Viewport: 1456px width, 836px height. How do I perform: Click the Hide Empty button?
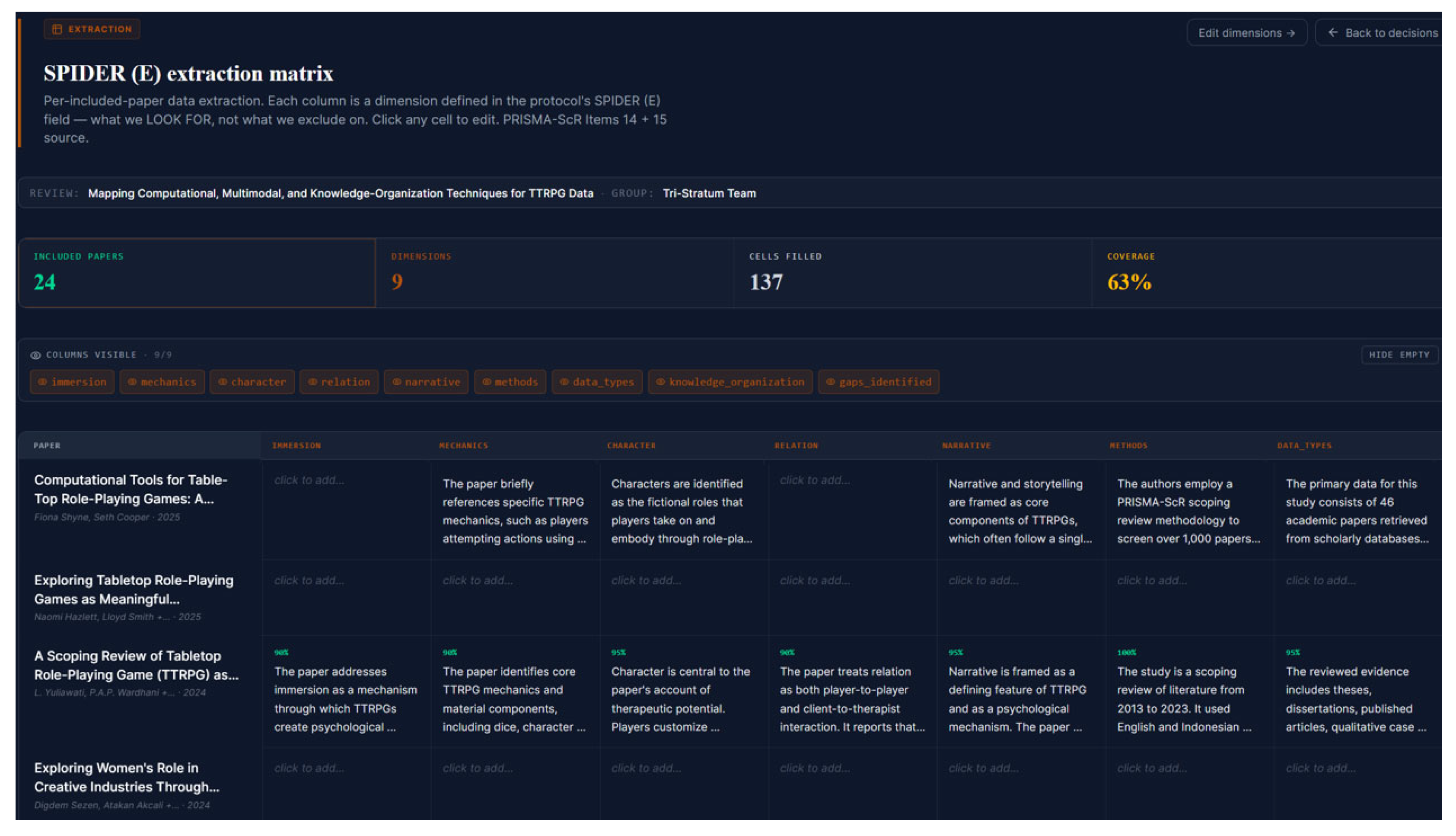[x=1399, y=355]
